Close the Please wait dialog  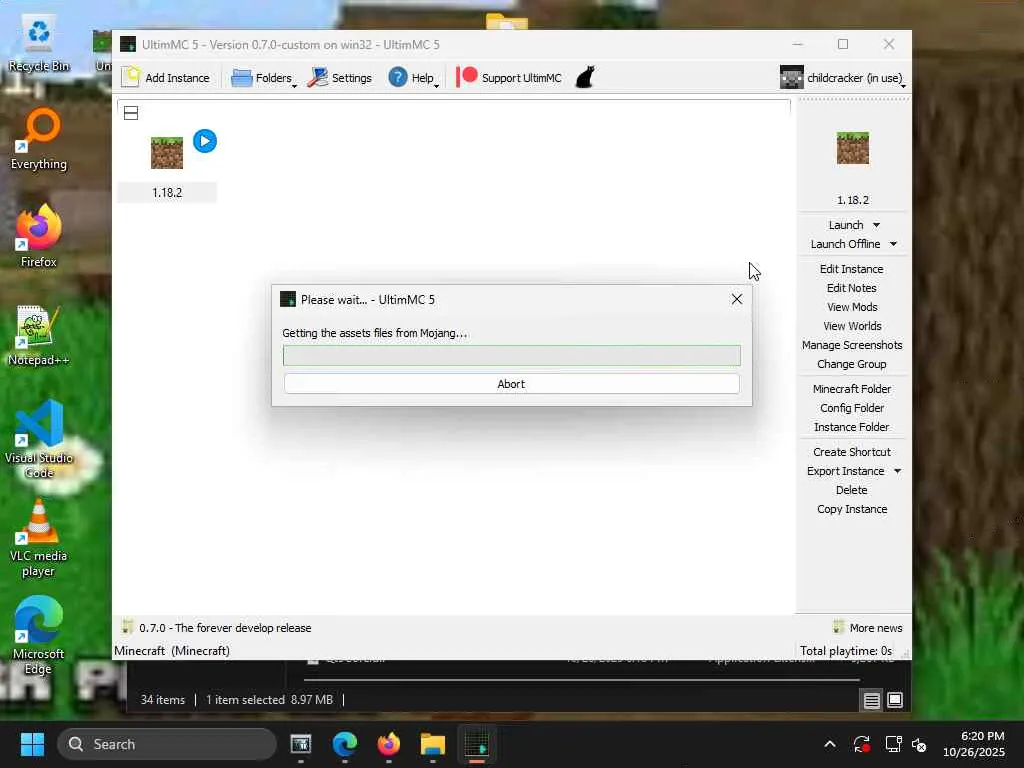tap(737, 299)
